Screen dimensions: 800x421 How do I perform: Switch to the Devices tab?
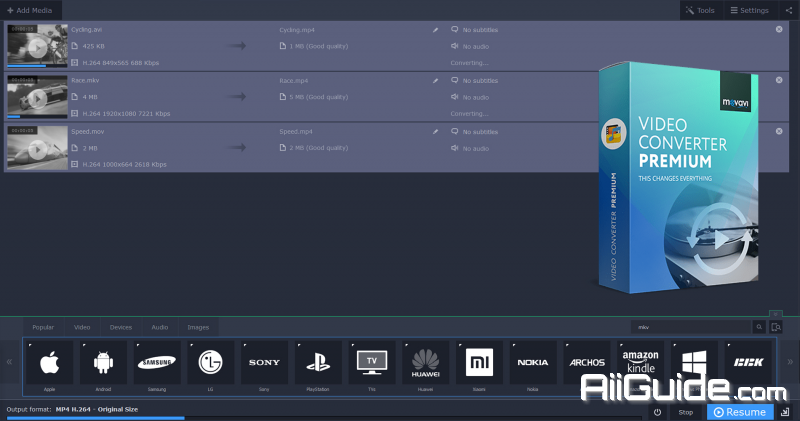click(x=121, y=327)
